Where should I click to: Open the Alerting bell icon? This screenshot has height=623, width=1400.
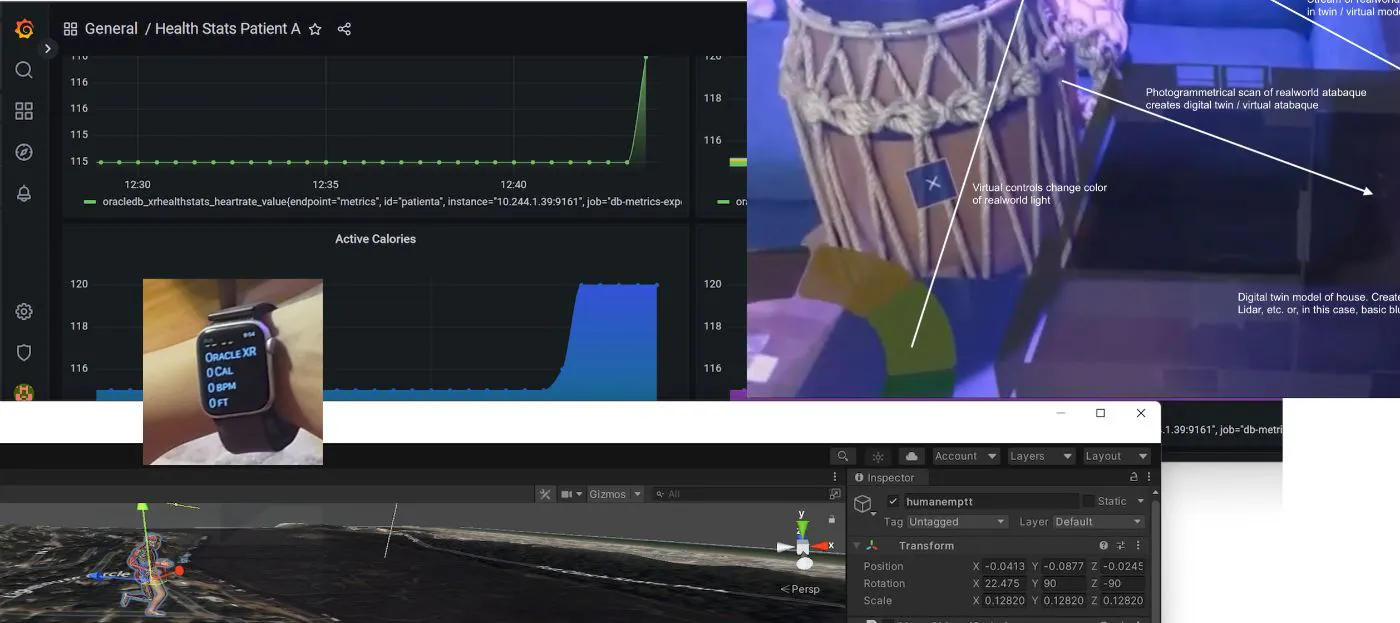pos(24,194)
